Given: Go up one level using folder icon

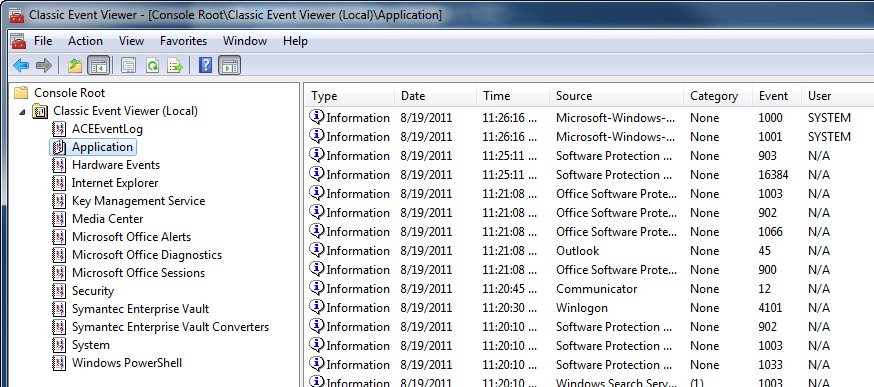Looking at the screenshot, I should coord(75,66).
